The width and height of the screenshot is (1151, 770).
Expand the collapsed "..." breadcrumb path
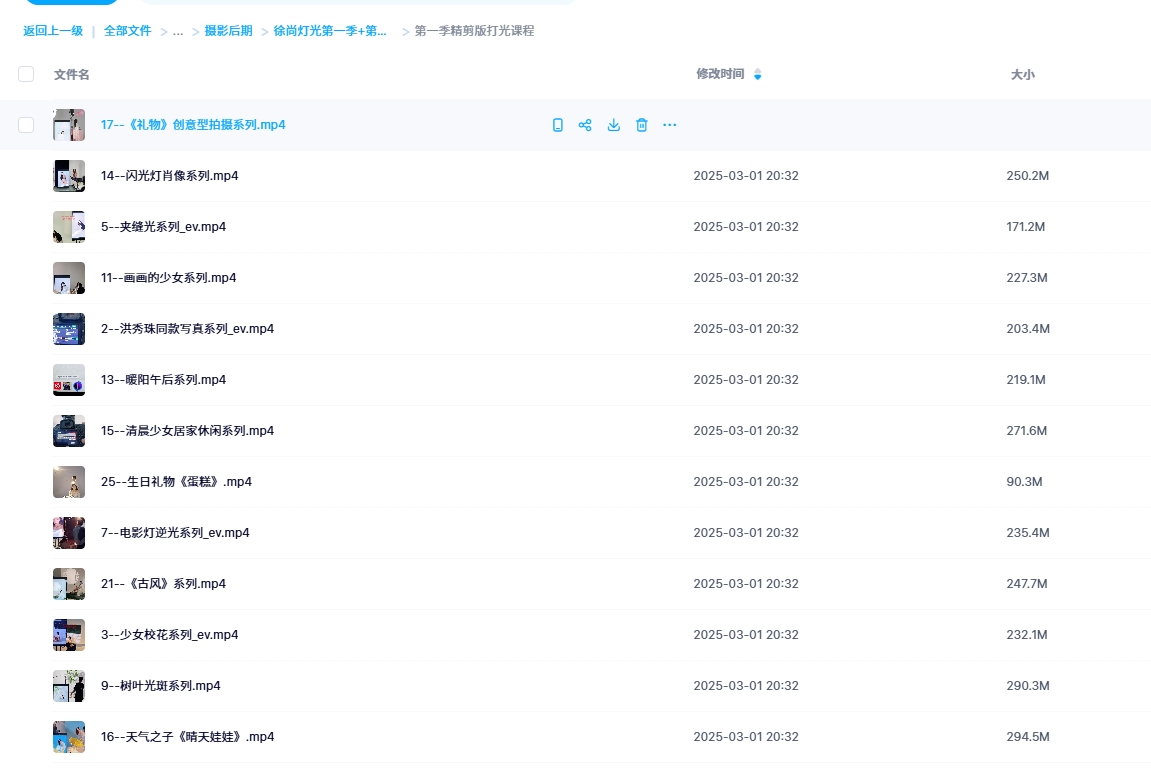click(x=178, y=31)
